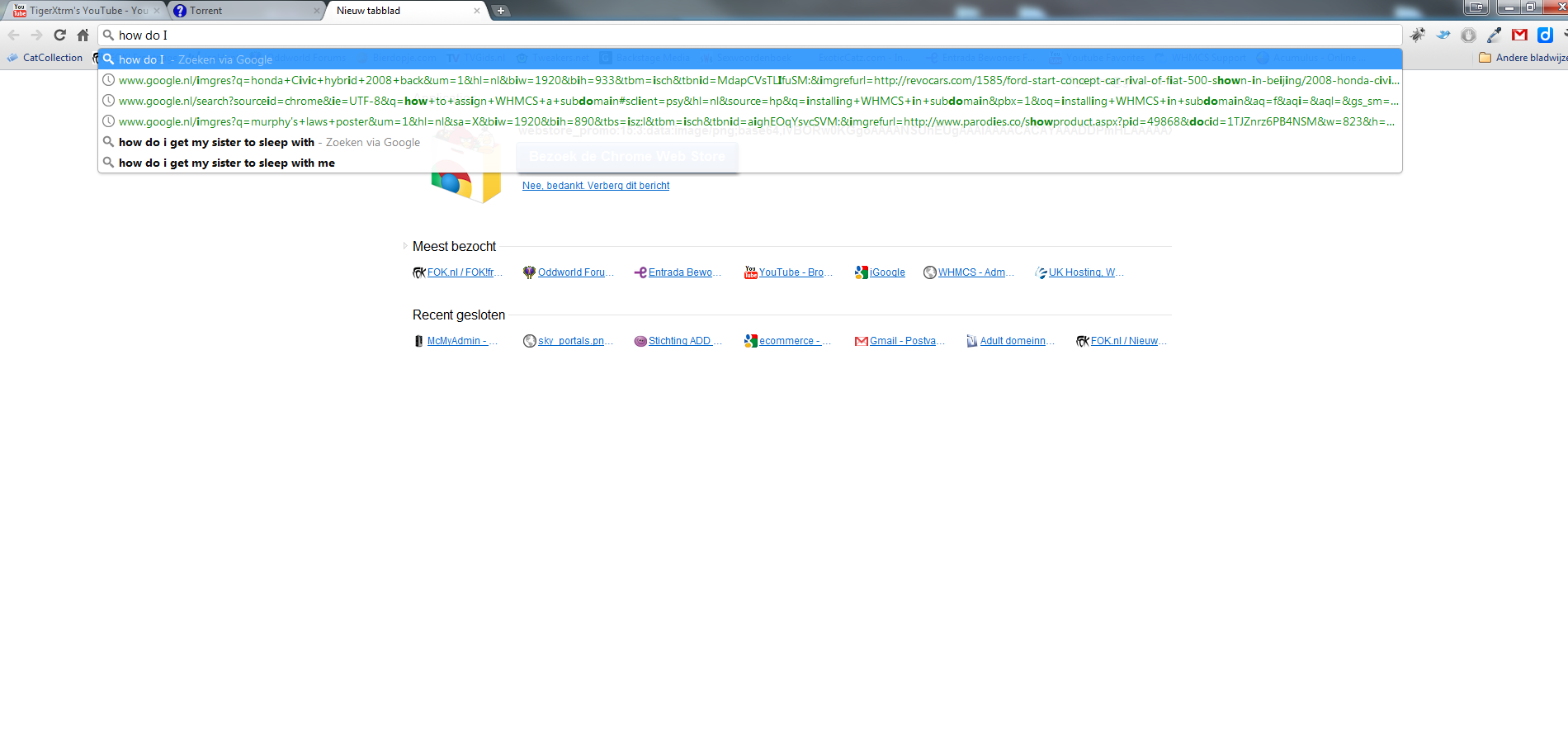The height and width of the screenshot is (743, 1568).
Task: Open the Andere bladwijzers bookmarks folder
Action: (1523, 58)
